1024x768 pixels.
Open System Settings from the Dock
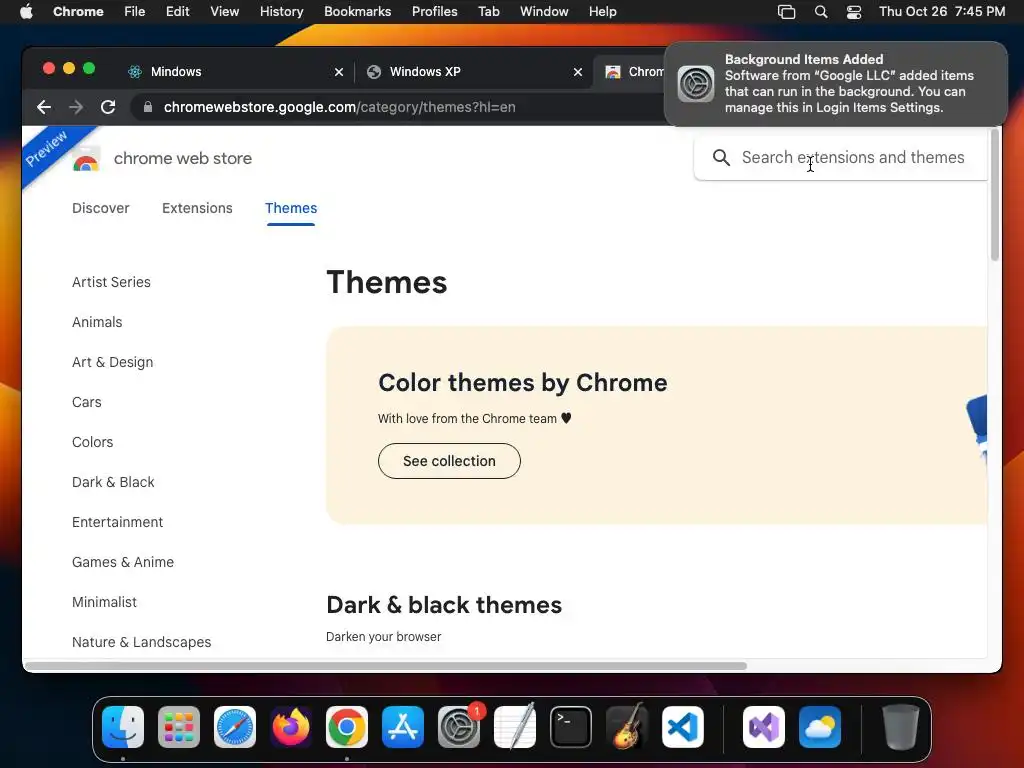tap(458, 727)
